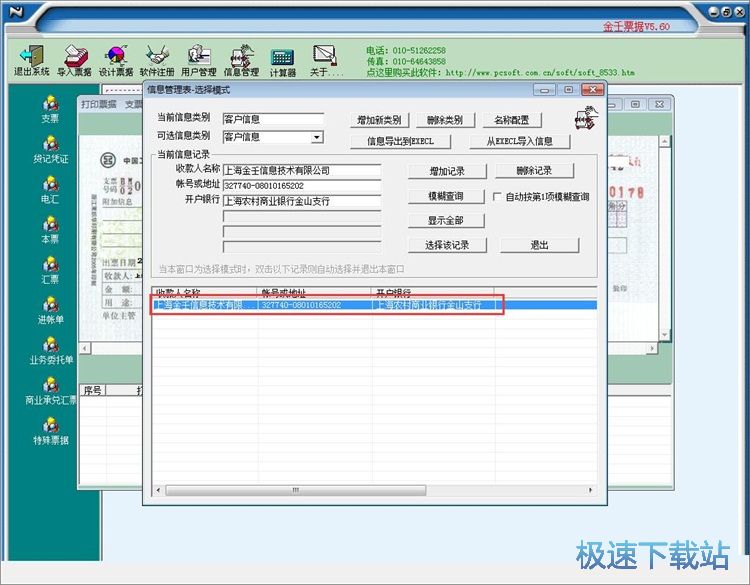The width and height of the screenshot is (750, 585).
Task: Click 名称配置 button
Action: coord(512,120)
